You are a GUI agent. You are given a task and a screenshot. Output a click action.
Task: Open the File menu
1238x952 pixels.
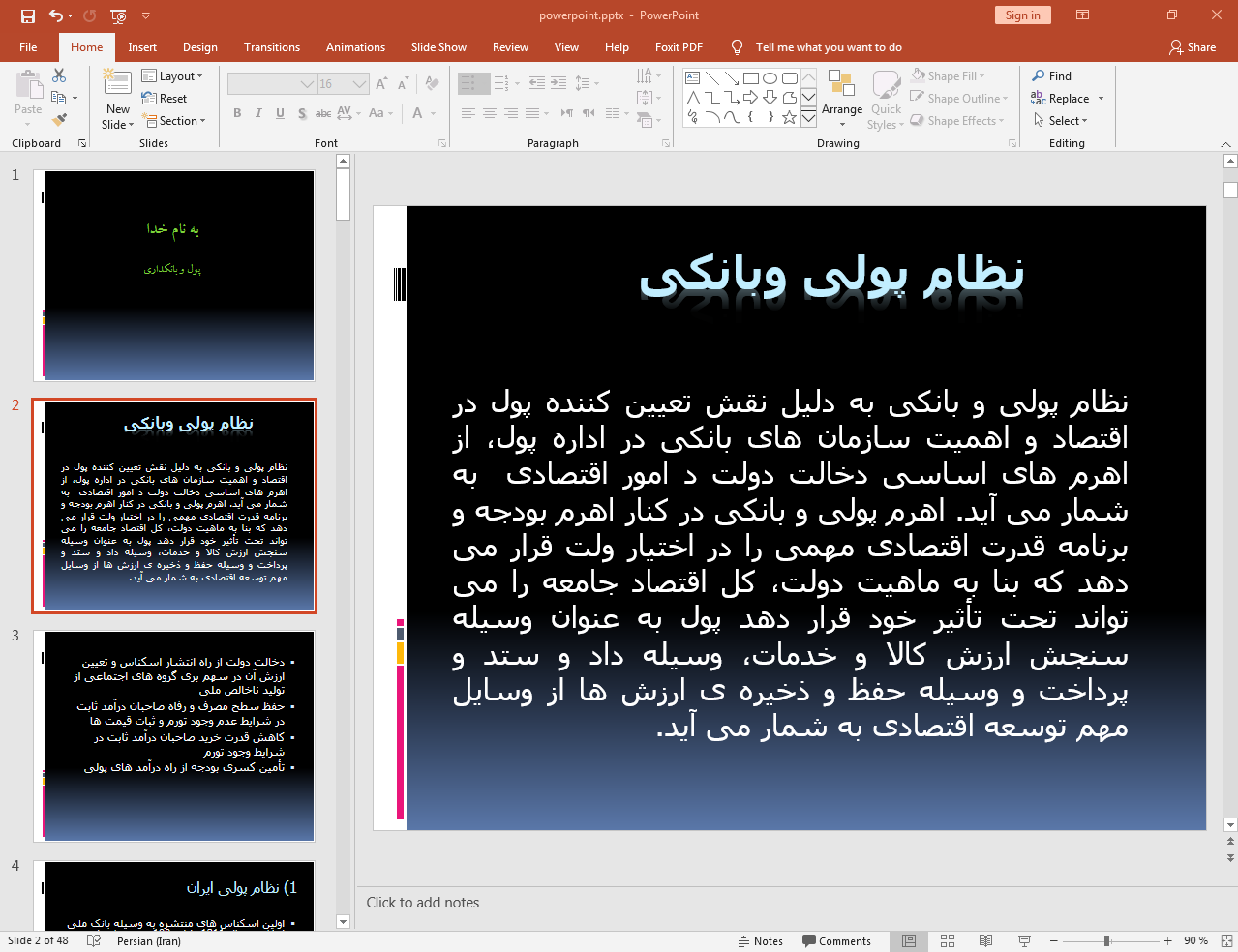pos(28,47)
